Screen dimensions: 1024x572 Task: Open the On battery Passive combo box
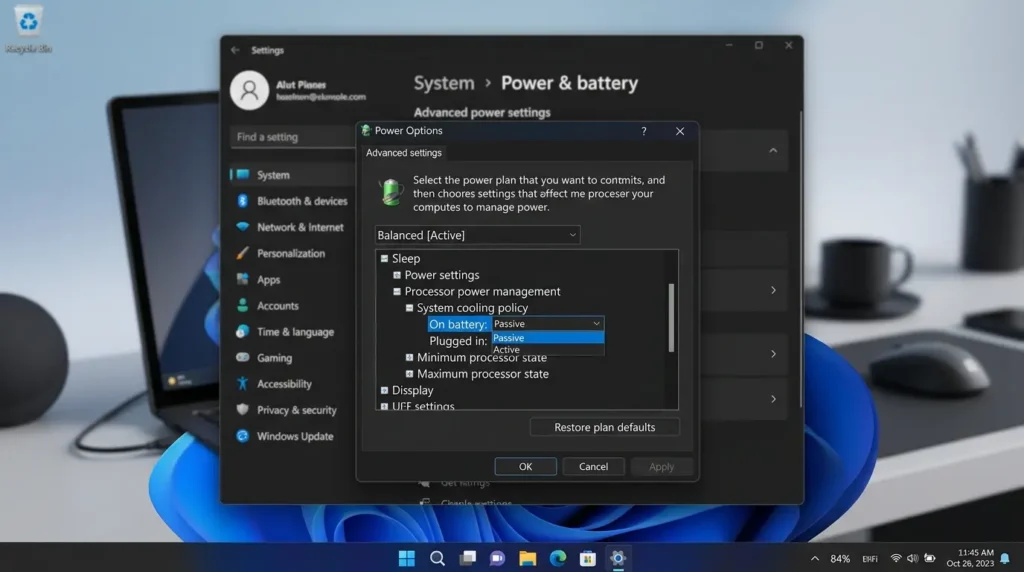pos(548,324)
